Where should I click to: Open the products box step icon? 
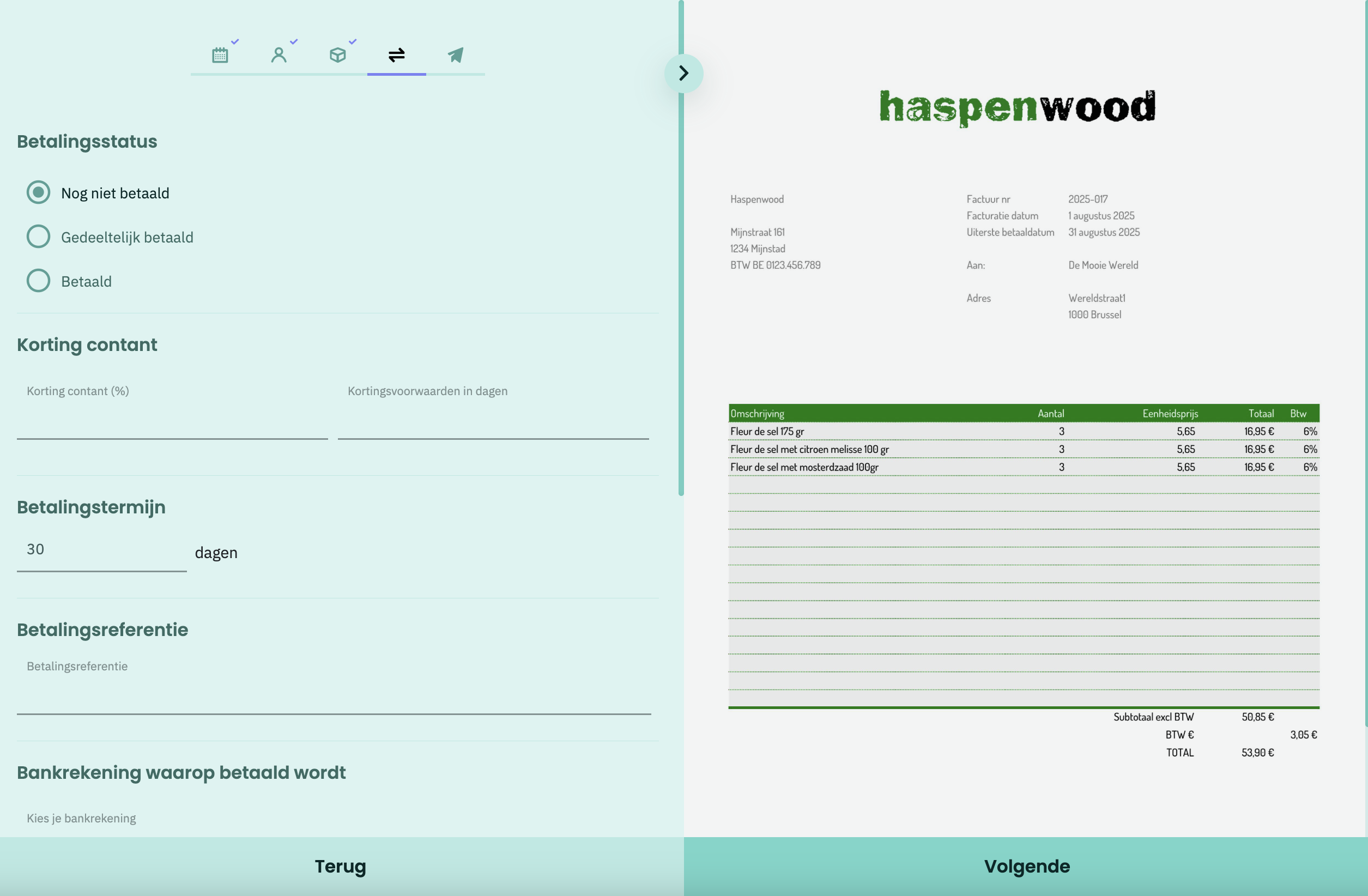338,55
